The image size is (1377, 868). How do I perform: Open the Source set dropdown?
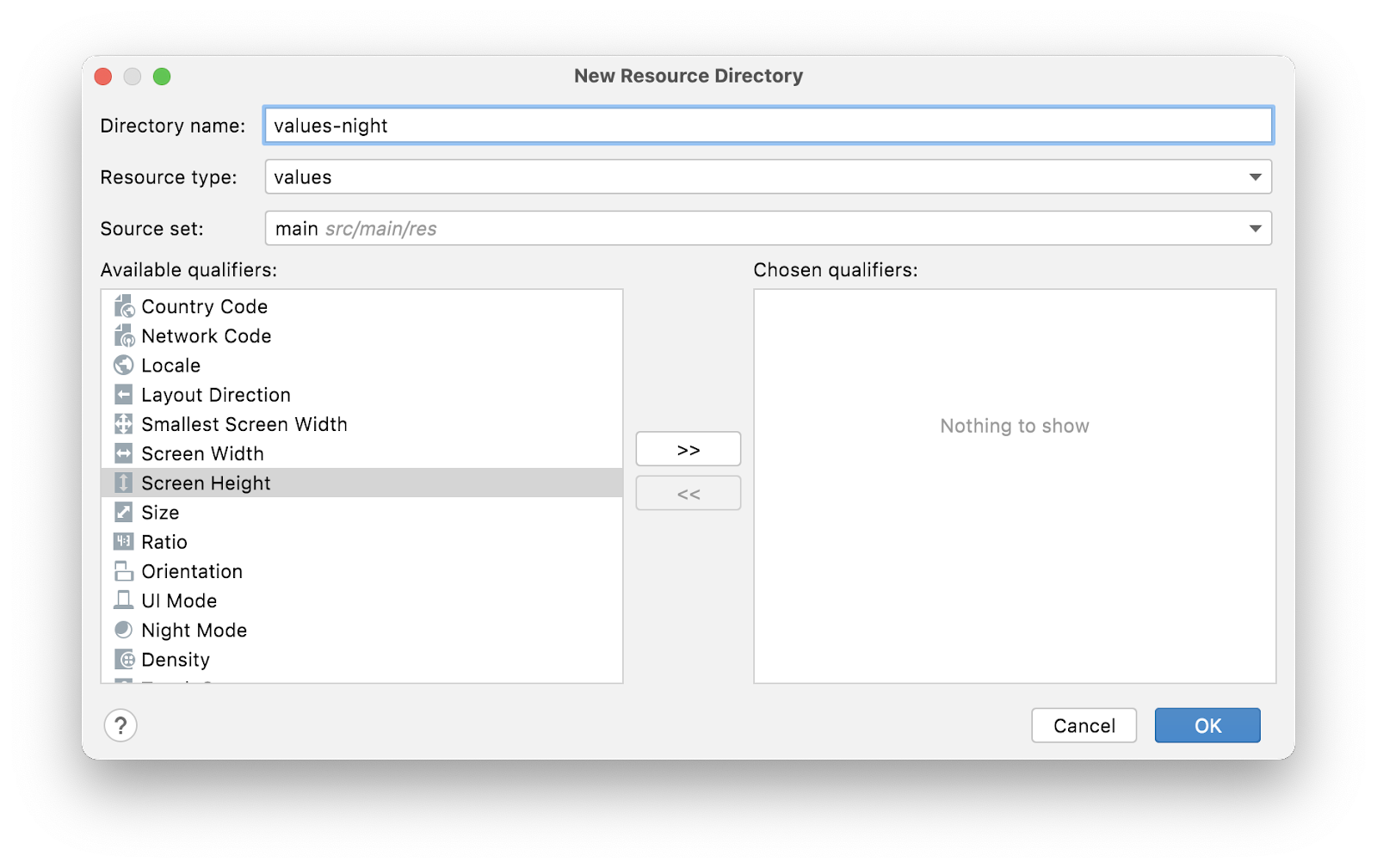coord(1255,229)
